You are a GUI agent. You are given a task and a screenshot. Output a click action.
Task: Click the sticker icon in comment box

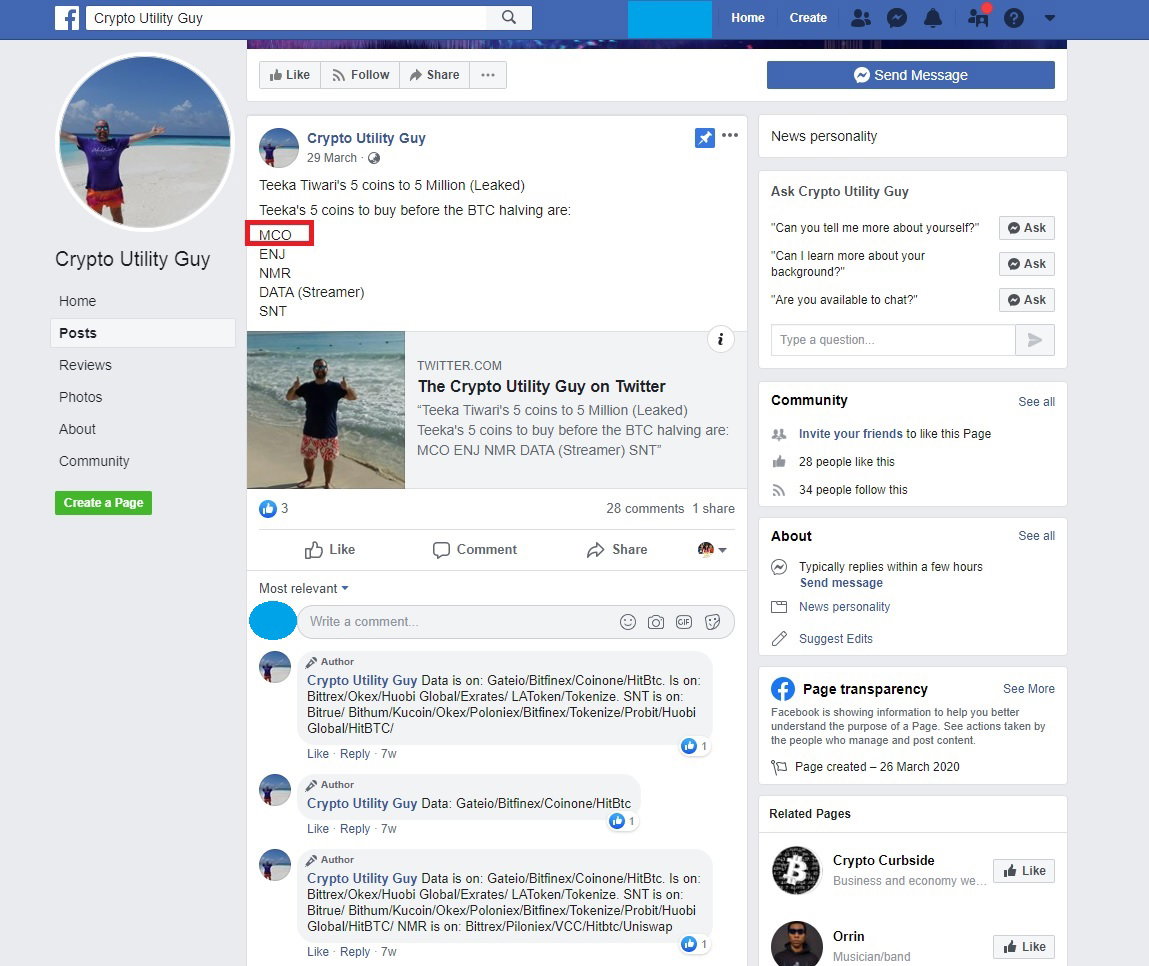pyautogui.click(x=712, y=622)
